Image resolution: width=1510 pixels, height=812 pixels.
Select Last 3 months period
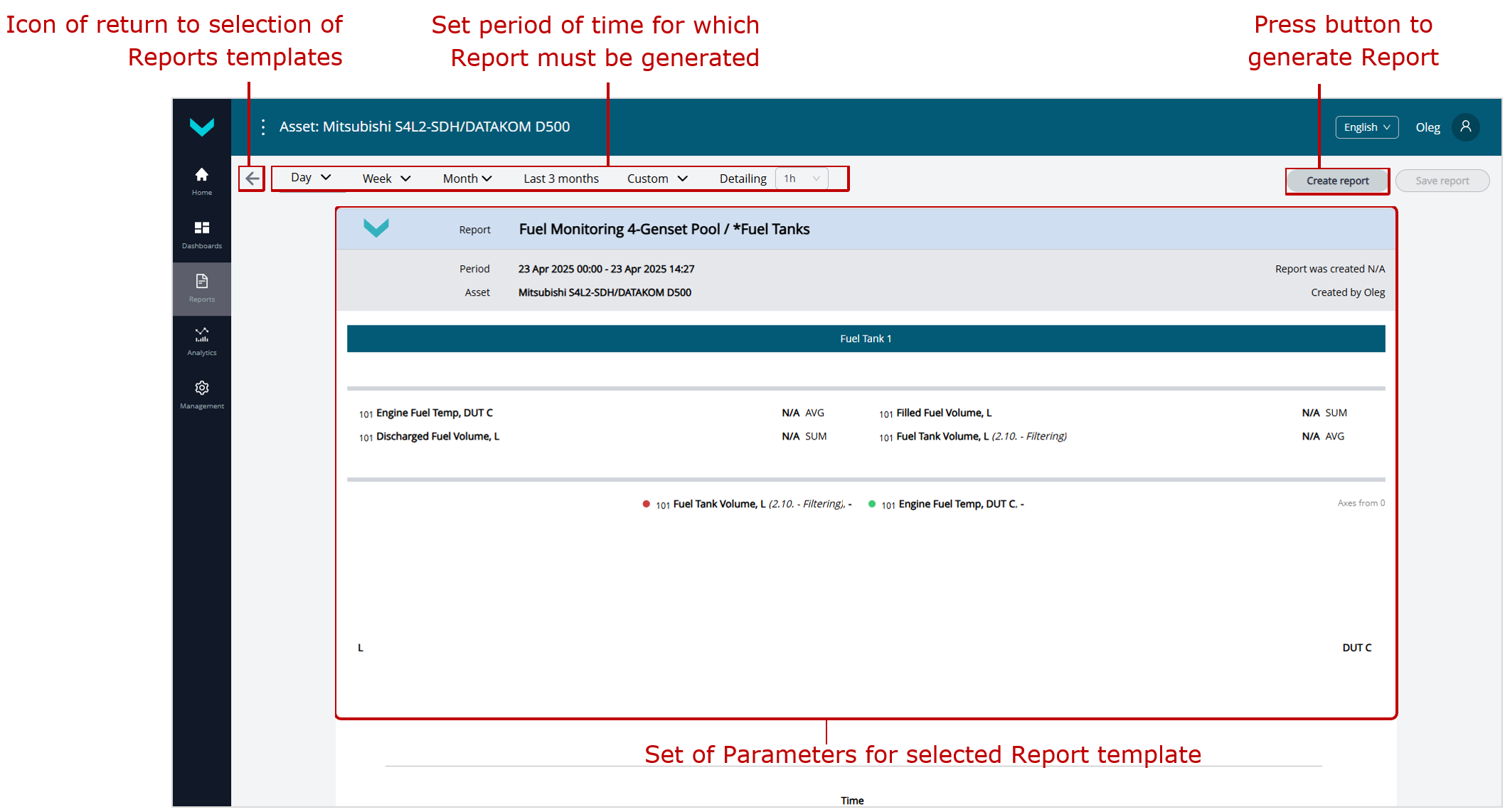point(560,178)
